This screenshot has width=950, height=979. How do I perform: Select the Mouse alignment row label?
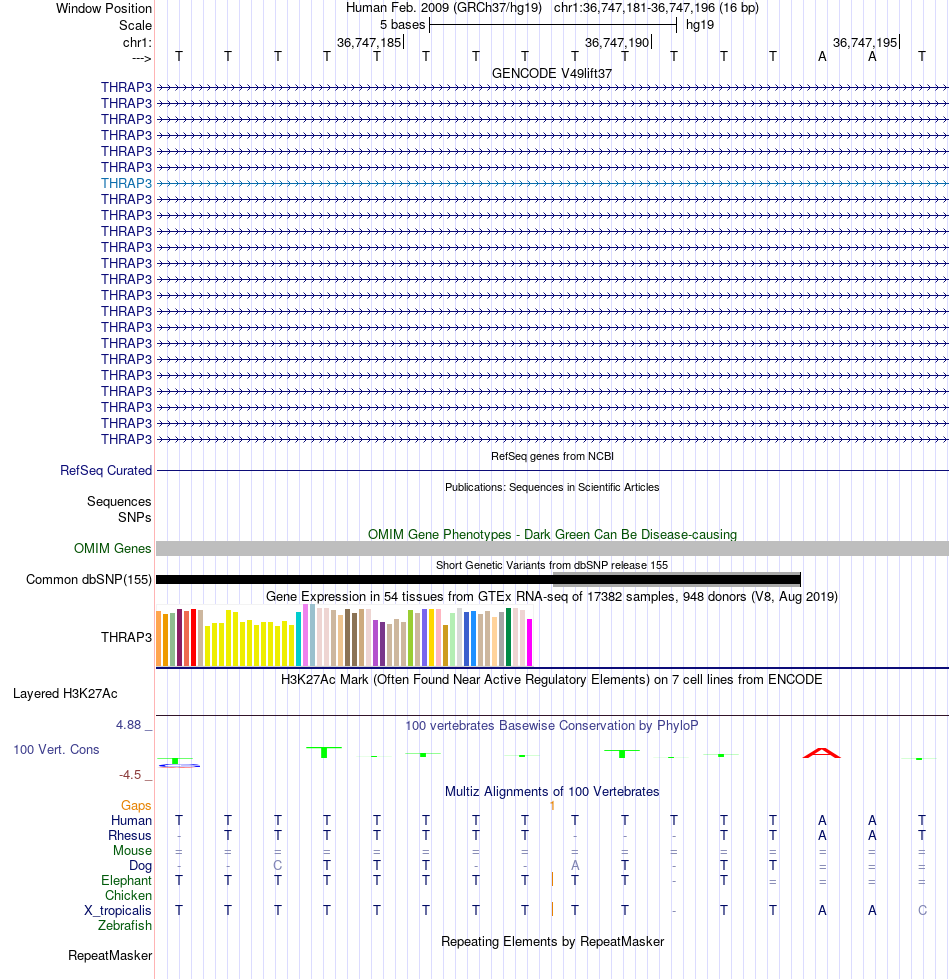[132, 850]
